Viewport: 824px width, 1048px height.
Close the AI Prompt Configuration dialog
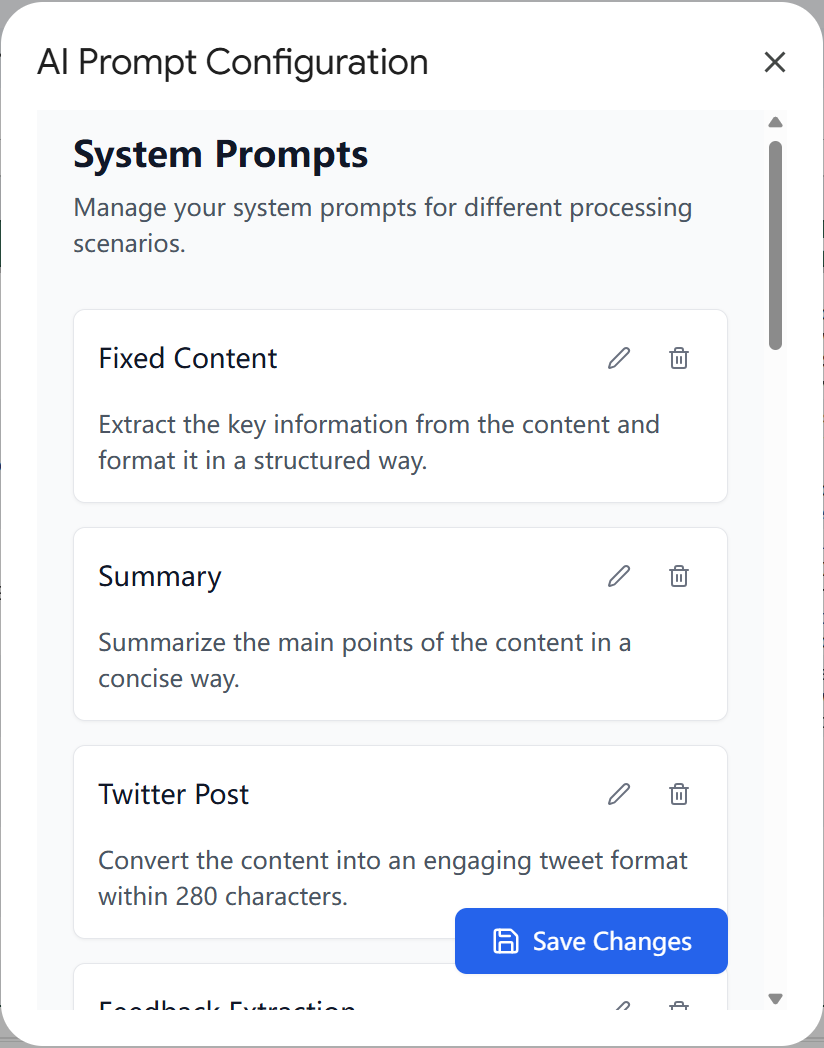(774, 63)
